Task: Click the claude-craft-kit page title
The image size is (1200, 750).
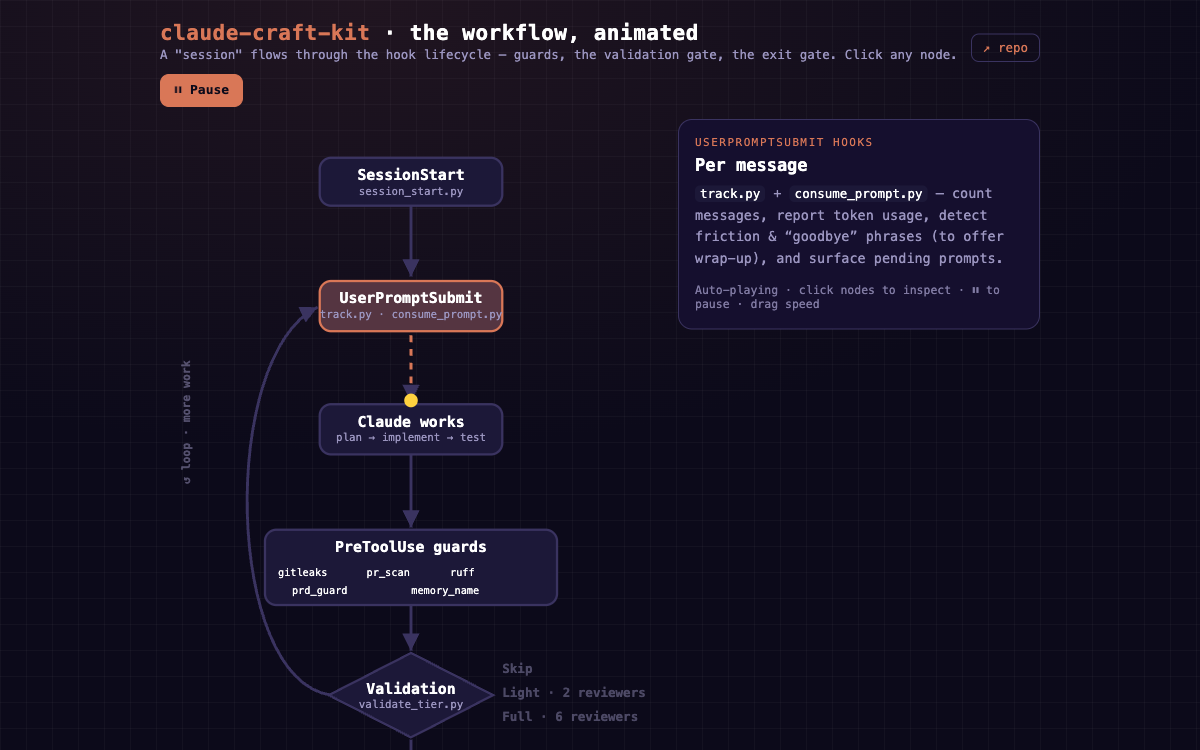Action: click(266, 33)
